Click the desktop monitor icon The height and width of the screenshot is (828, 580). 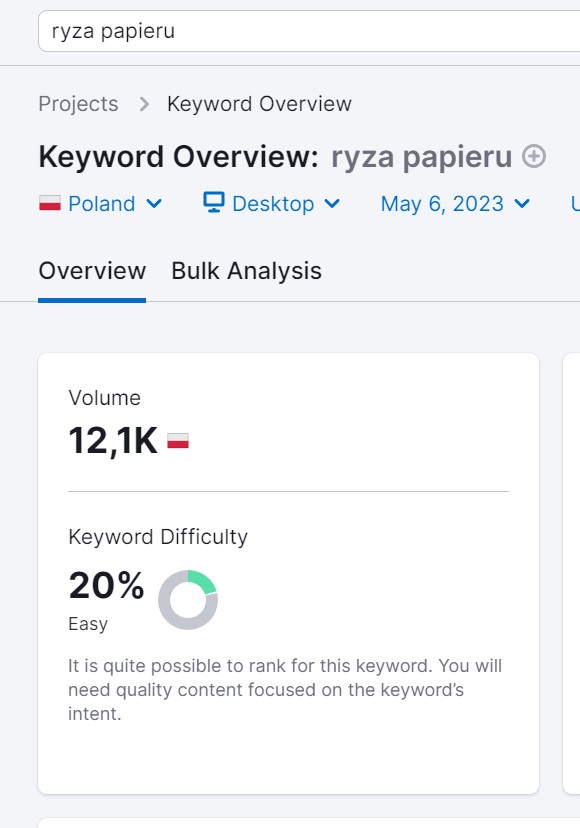214,202
